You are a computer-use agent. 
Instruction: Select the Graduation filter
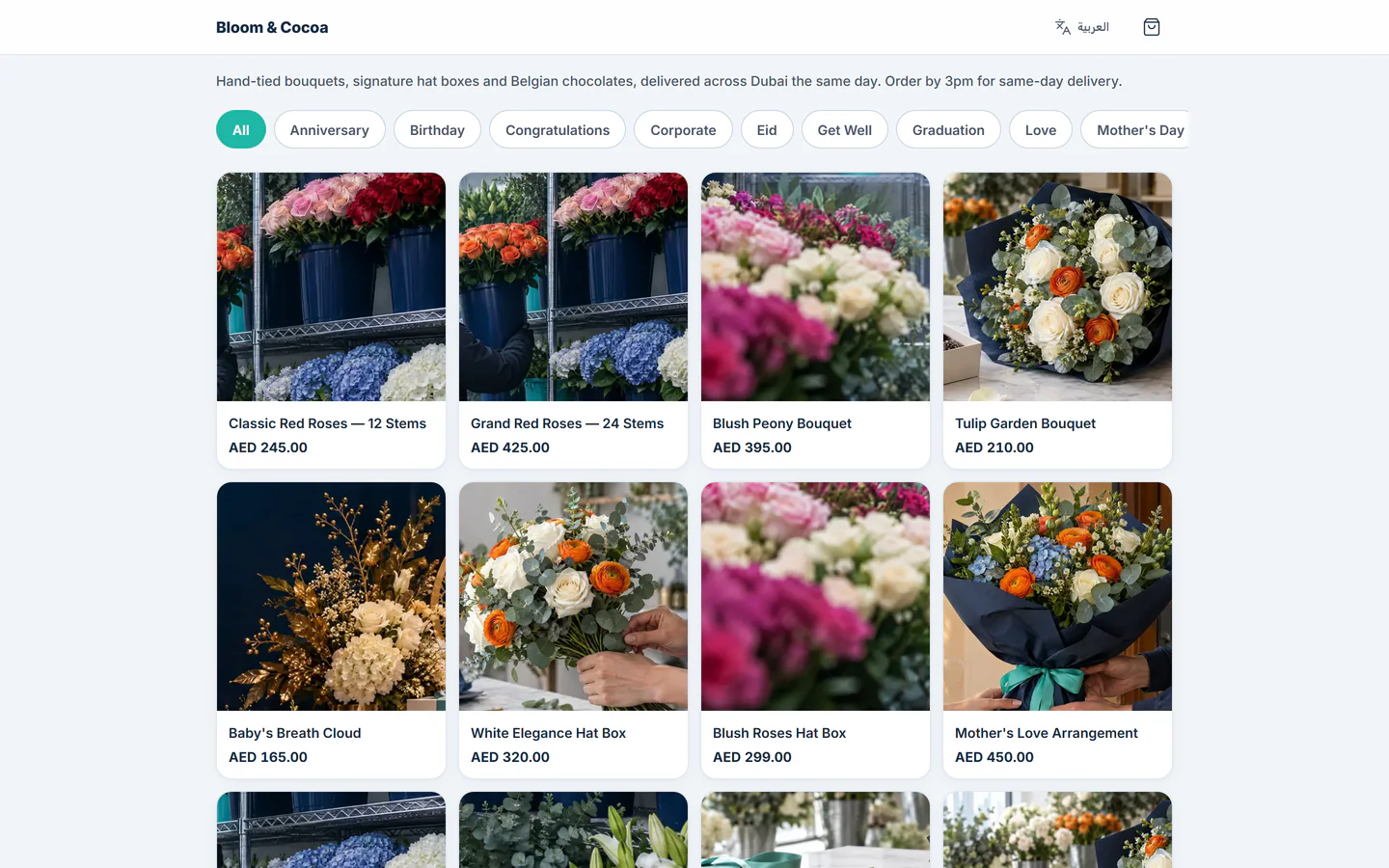(948, 129)
